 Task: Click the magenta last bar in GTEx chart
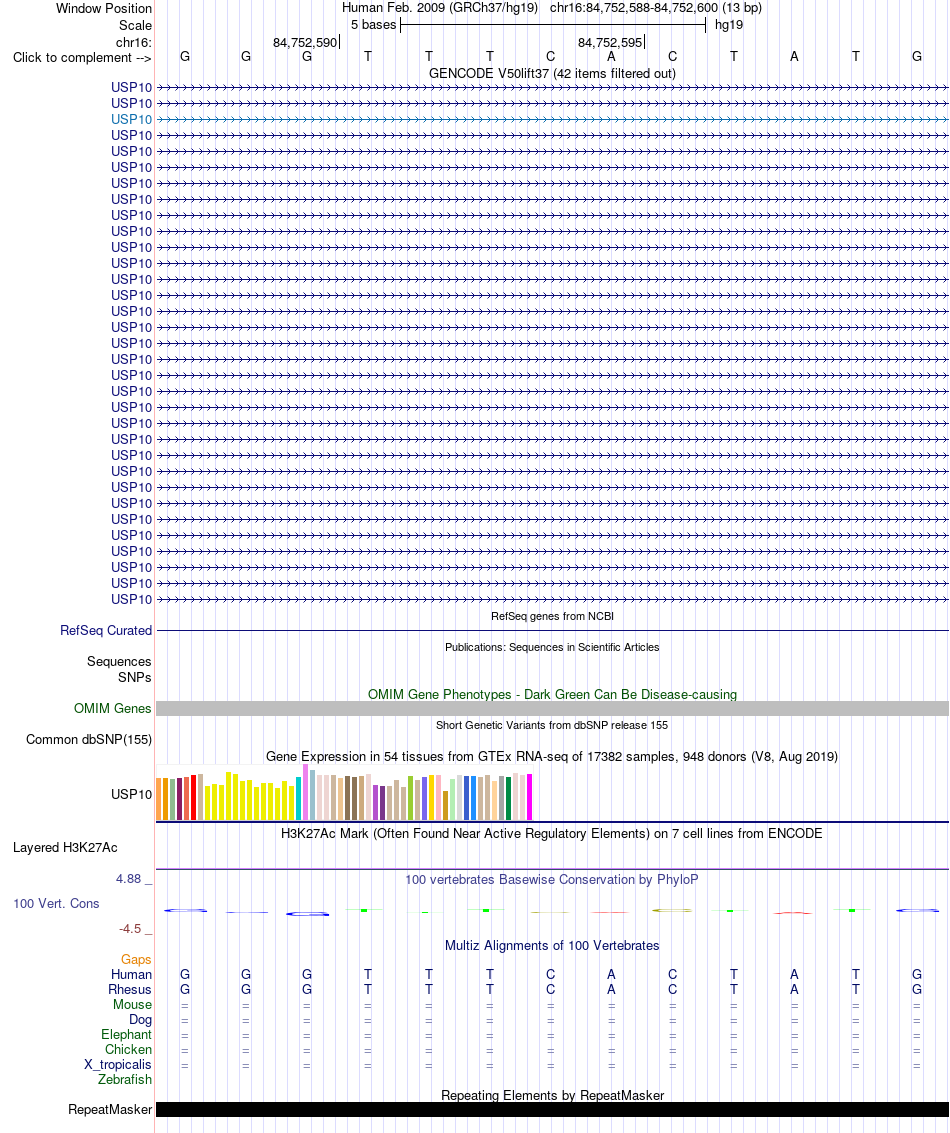point(530,797)
